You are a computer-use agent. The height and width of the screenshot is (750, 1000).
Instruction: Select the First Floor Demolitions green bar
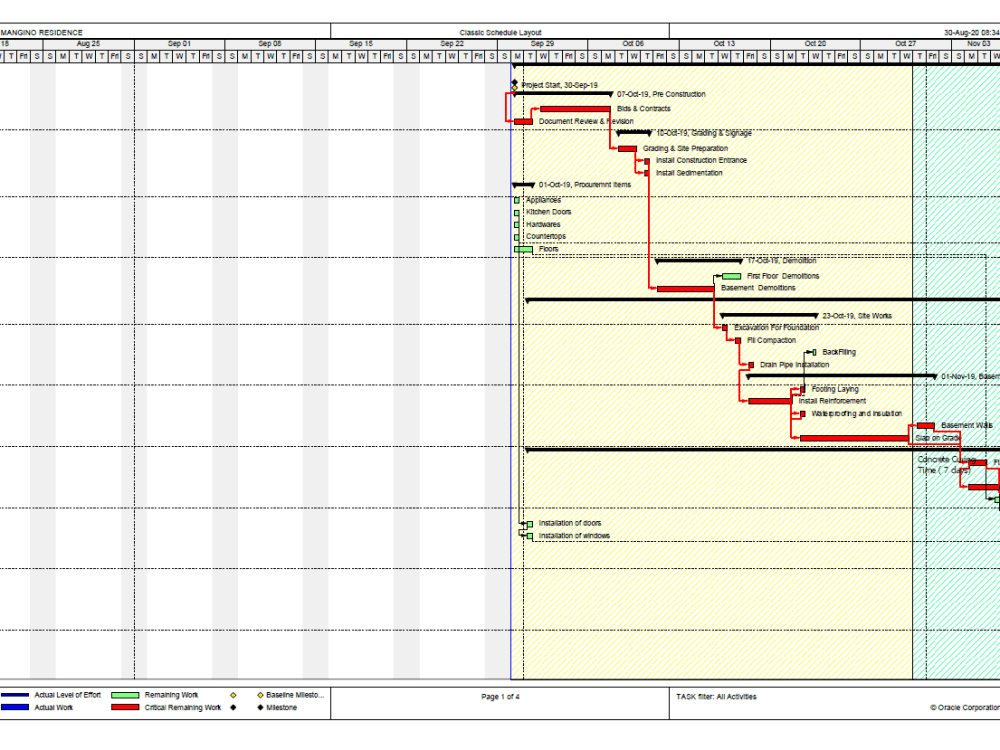click(x=732, y=276)
